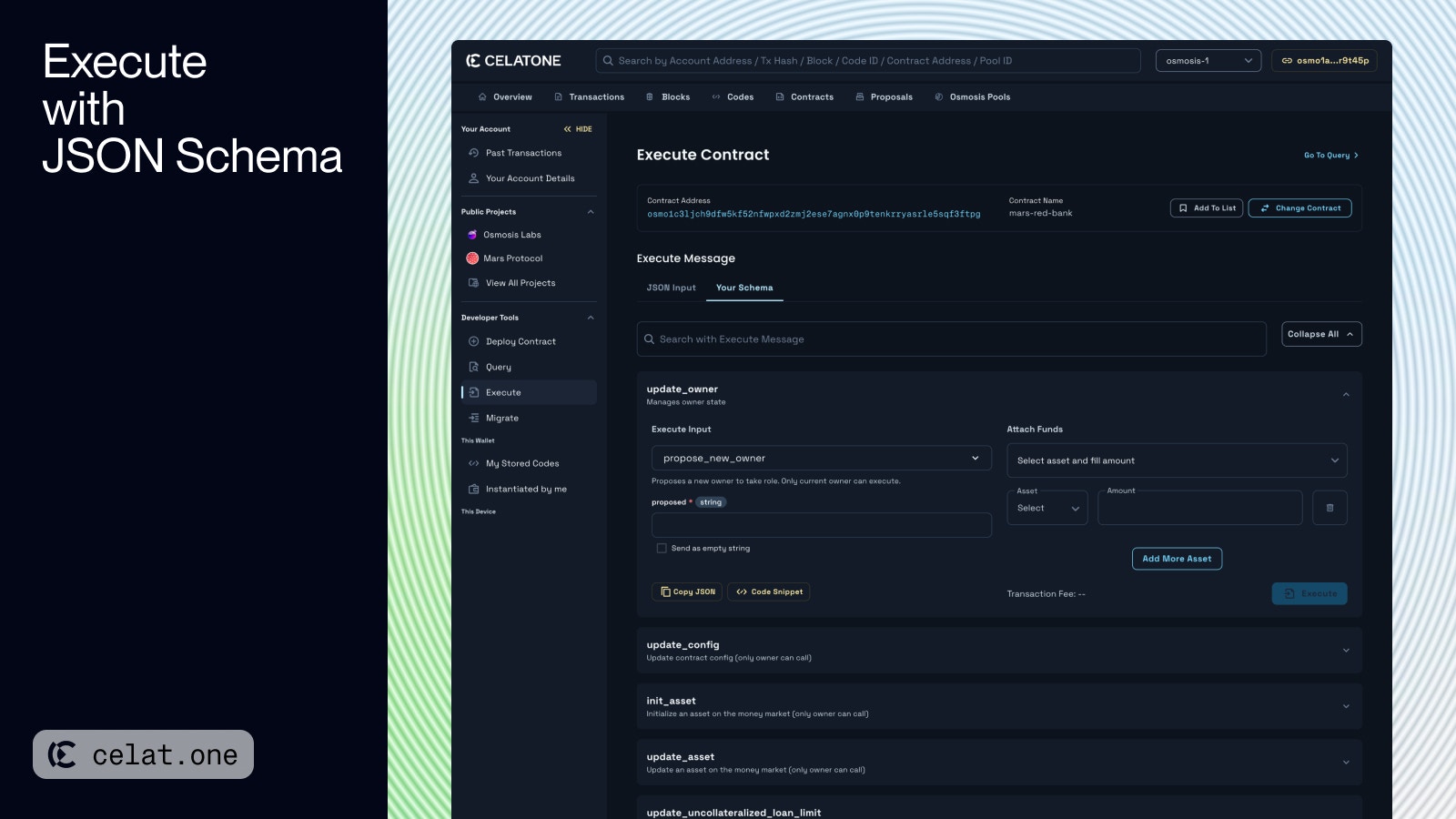Open Select asset and fill amount dropdown

click(1177, 460)
